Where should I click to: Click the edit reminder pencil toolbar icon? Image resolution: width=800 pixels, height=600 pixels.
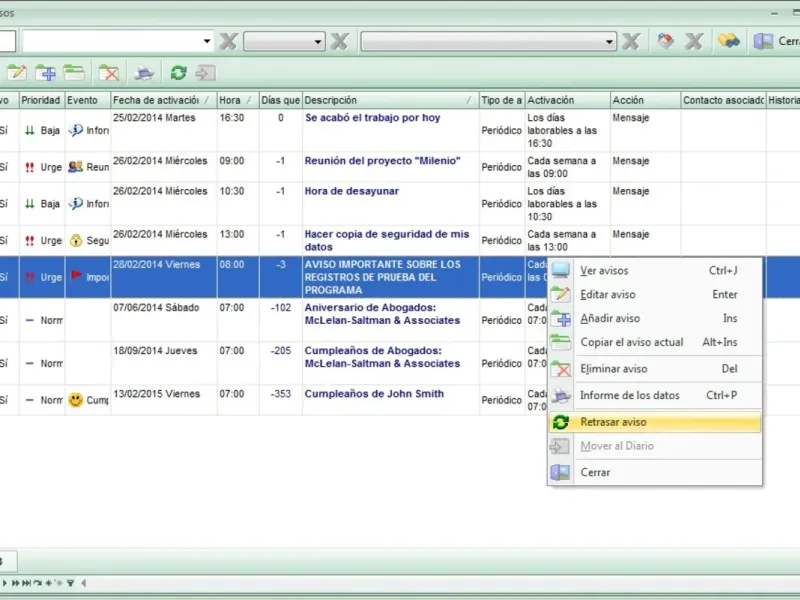tap(17, 73)
